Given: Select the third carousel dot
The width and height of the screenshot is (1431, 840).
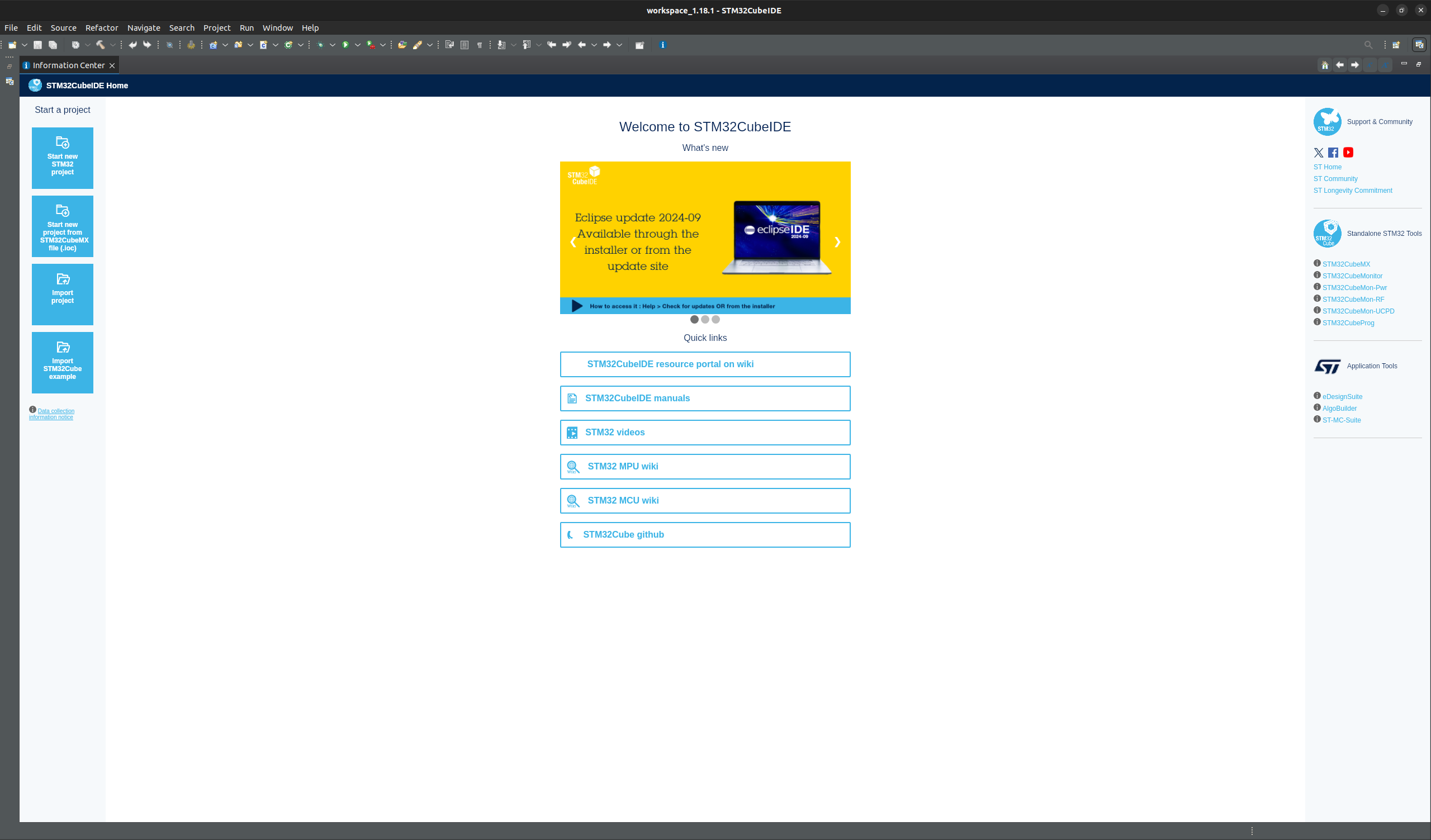Looking at the screenshot, I should 715,320.
